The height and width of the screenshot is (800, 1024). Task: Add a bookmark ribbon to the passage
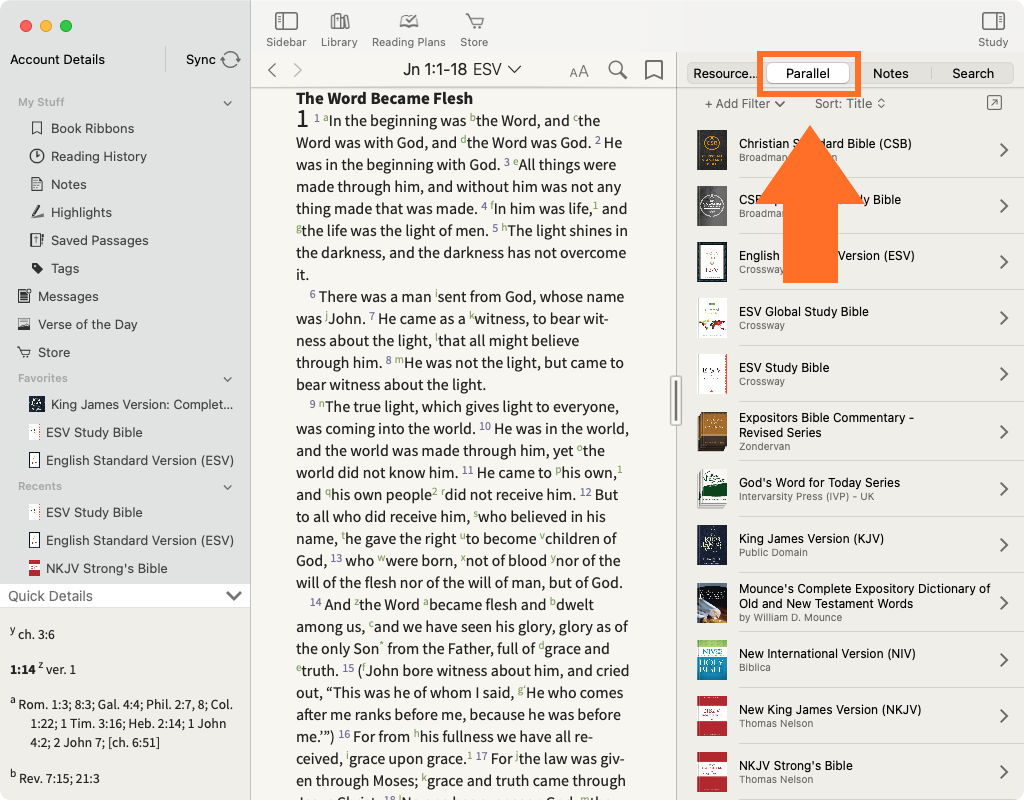tap(654, 70)
